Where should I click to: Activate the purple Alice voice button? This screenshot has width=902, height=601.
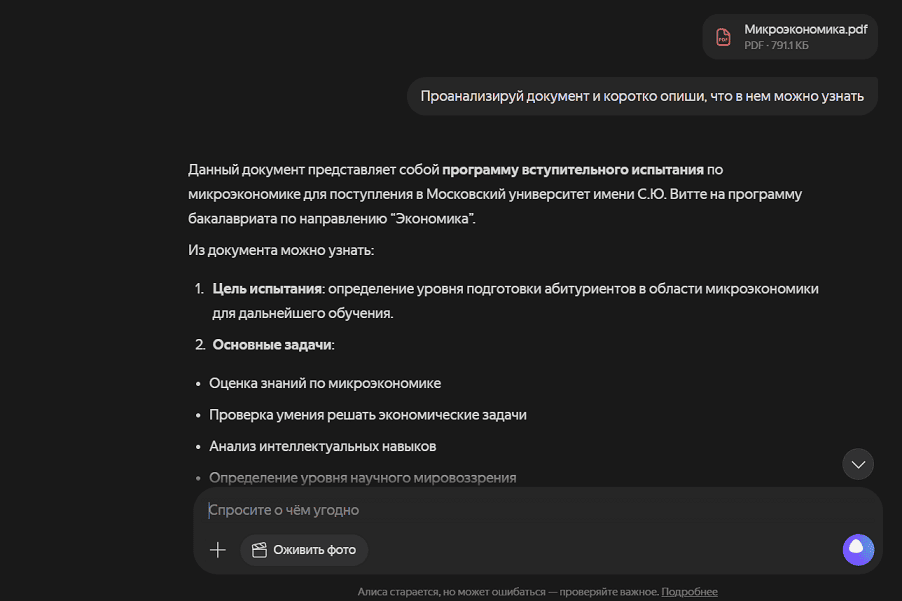pos(858,549)
